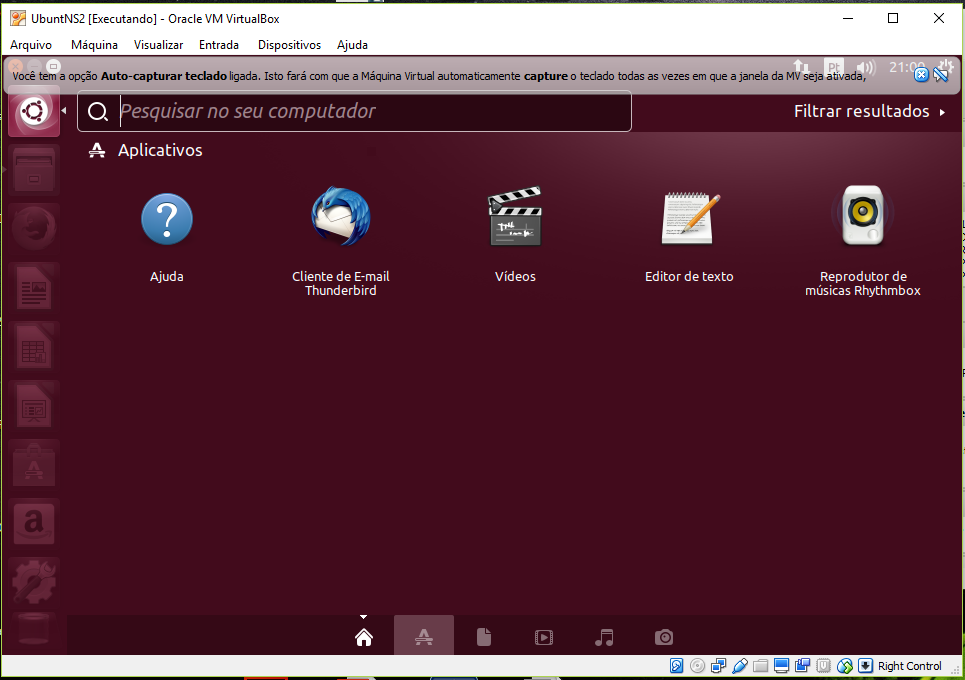Click network adapters status icon
The height and width of the screenshot is (680, 965).
[x=718, y=666]
